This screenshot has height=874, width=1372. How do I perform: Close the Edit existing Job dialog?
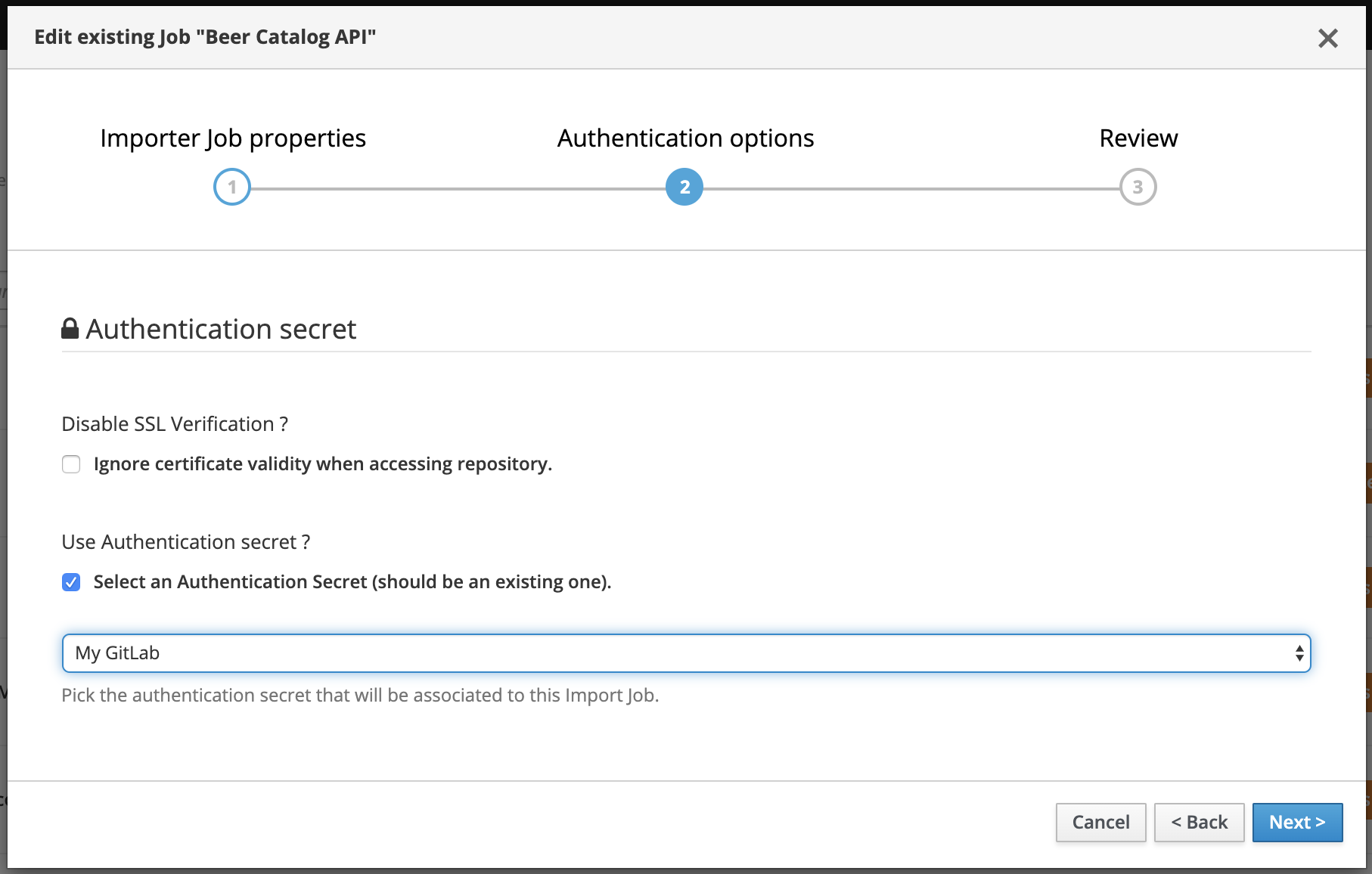(x=1327, y=38)
